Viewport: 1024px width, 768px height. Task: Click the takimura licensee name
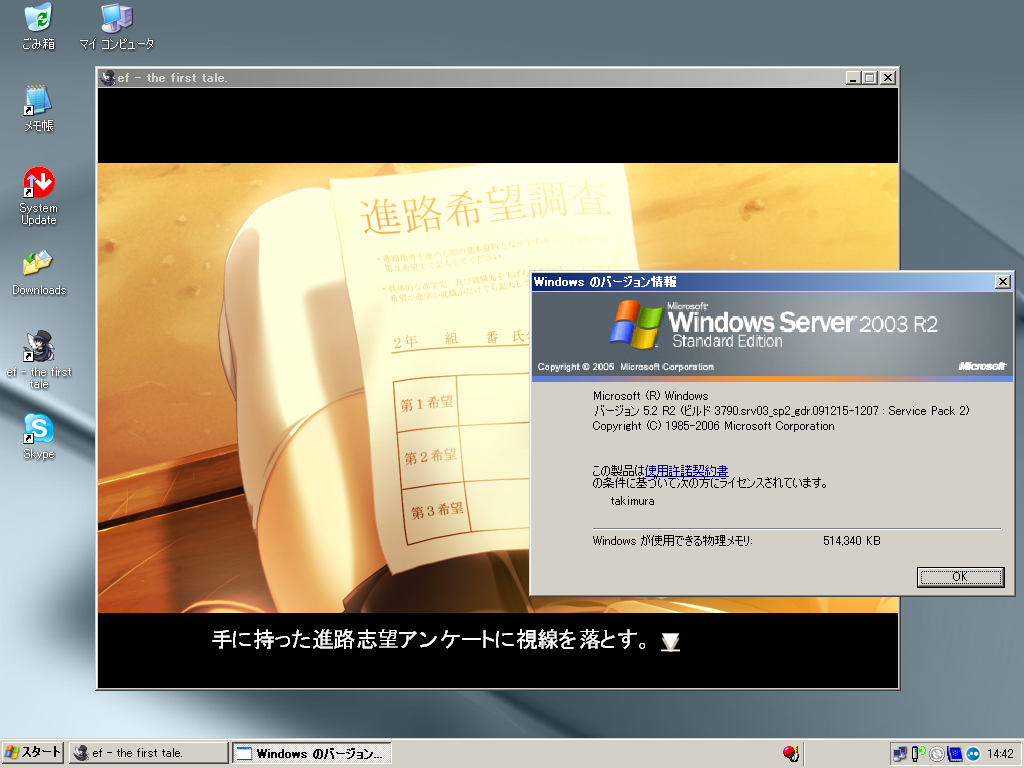pyautogui.click(x=632, y=501)
